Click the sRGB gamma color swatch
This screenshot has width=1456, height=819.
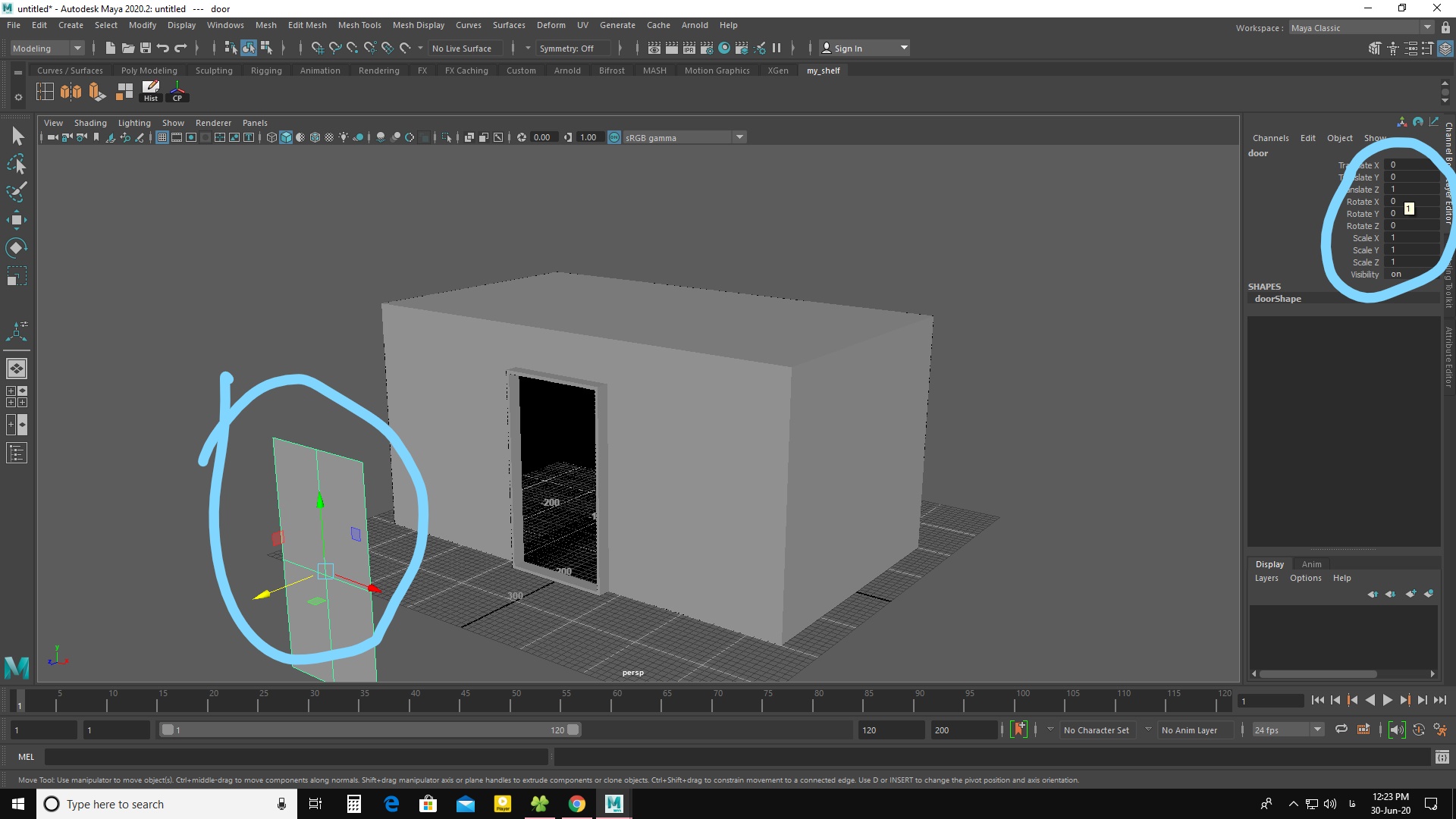(614, 137)
